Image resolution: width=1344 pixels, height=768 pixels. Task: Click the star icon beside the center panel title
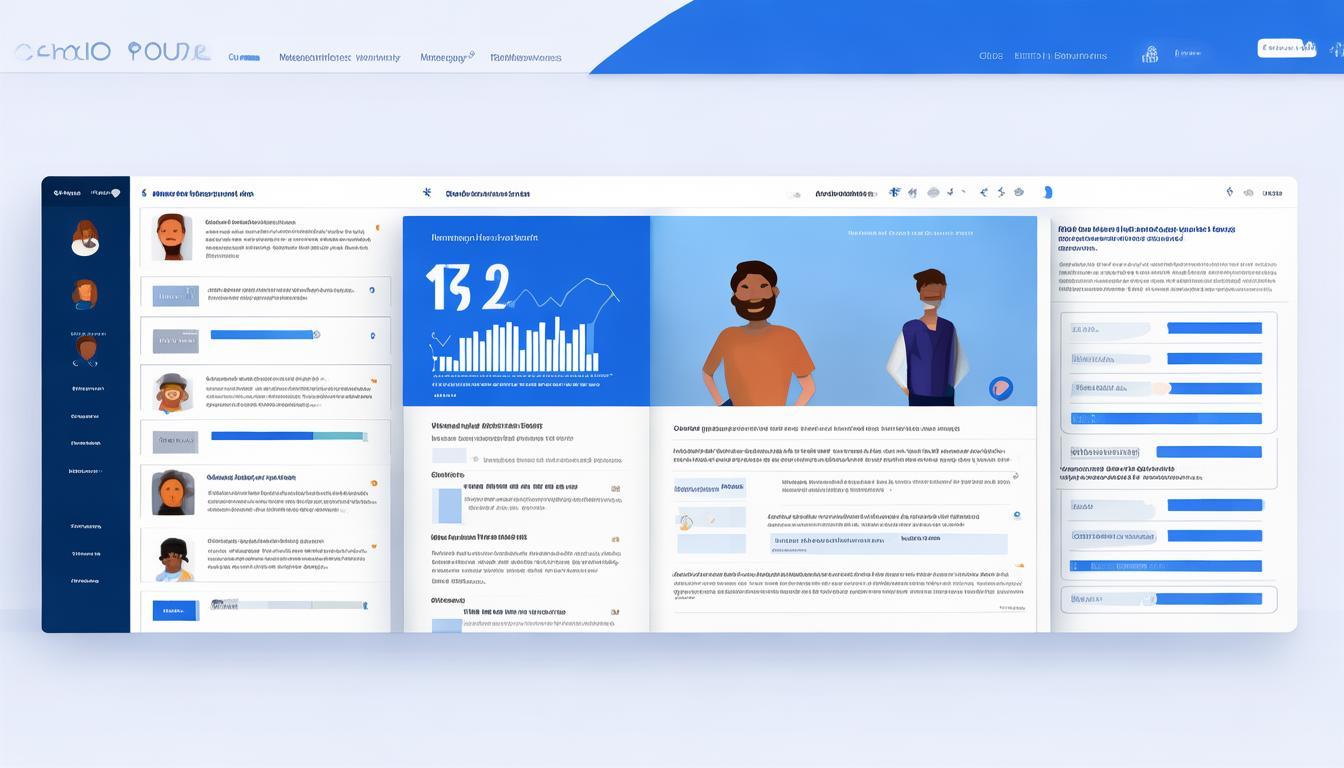427,193
